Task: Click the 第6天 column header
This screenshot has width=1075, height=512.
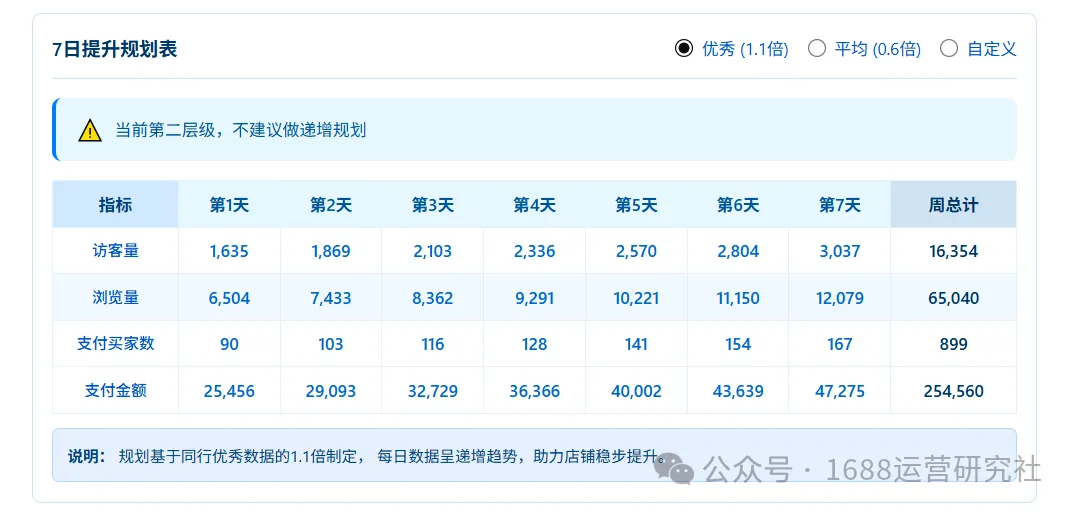Action: (738, 204)
